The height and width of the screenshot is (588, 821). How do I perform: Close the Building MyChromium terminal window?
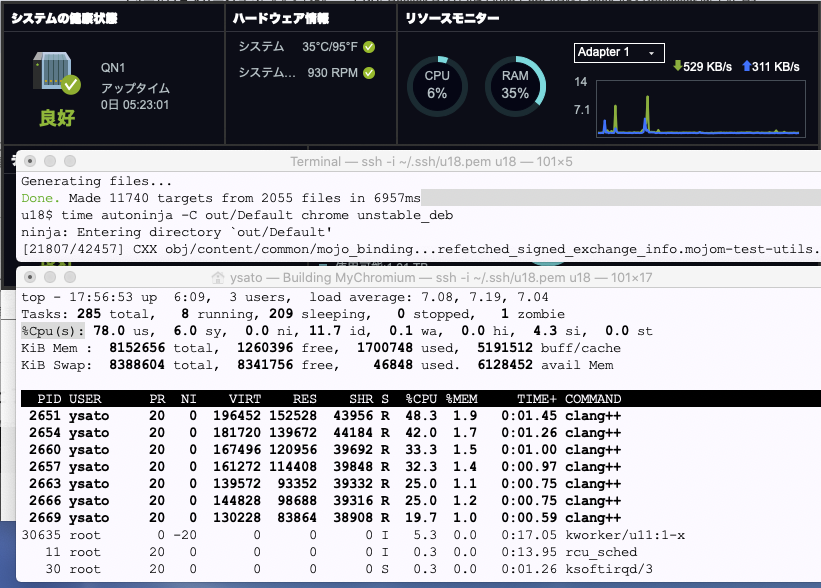tap(31, 278)
